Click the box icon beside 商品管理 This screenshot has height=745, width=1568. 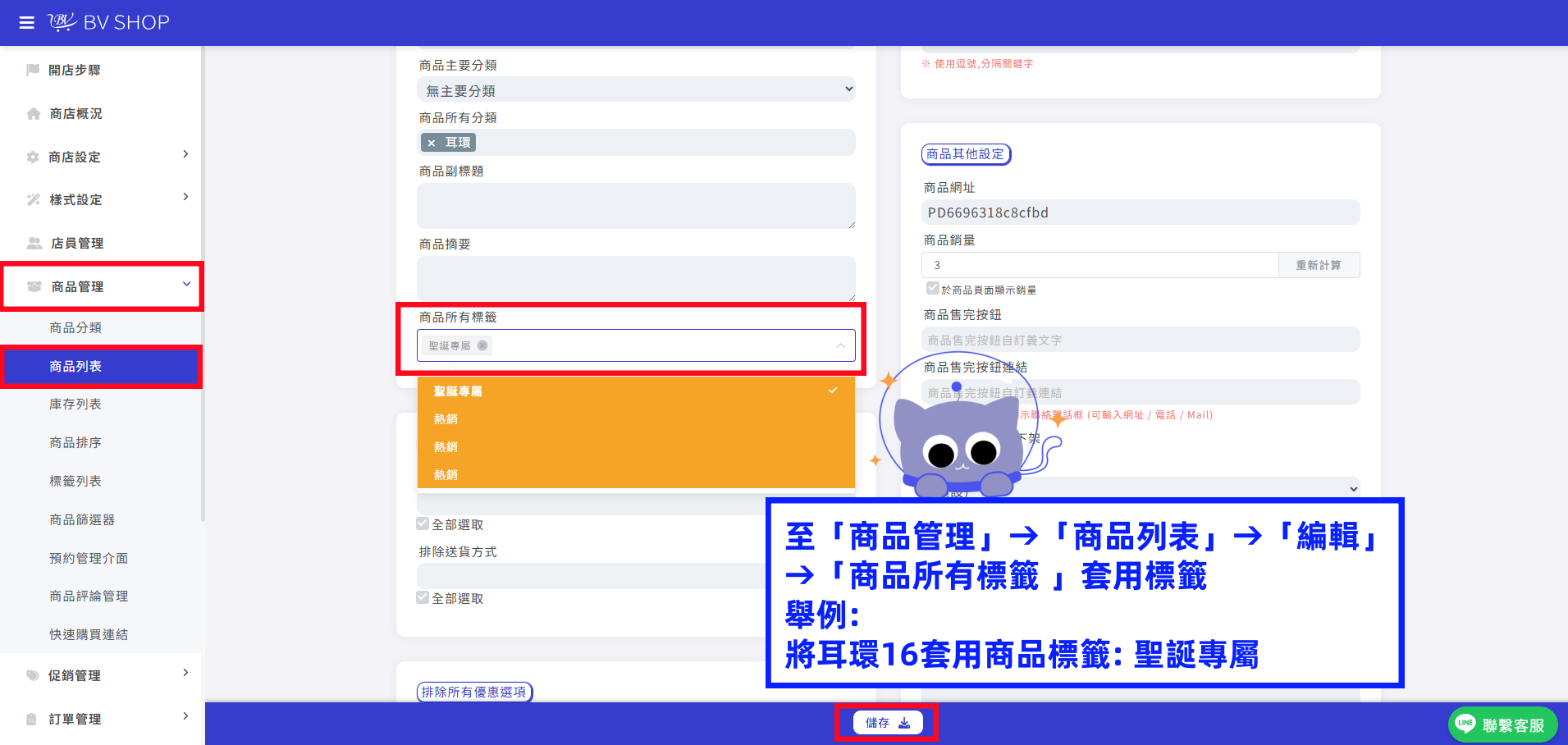pyautogui.click(x=34, y=286)
